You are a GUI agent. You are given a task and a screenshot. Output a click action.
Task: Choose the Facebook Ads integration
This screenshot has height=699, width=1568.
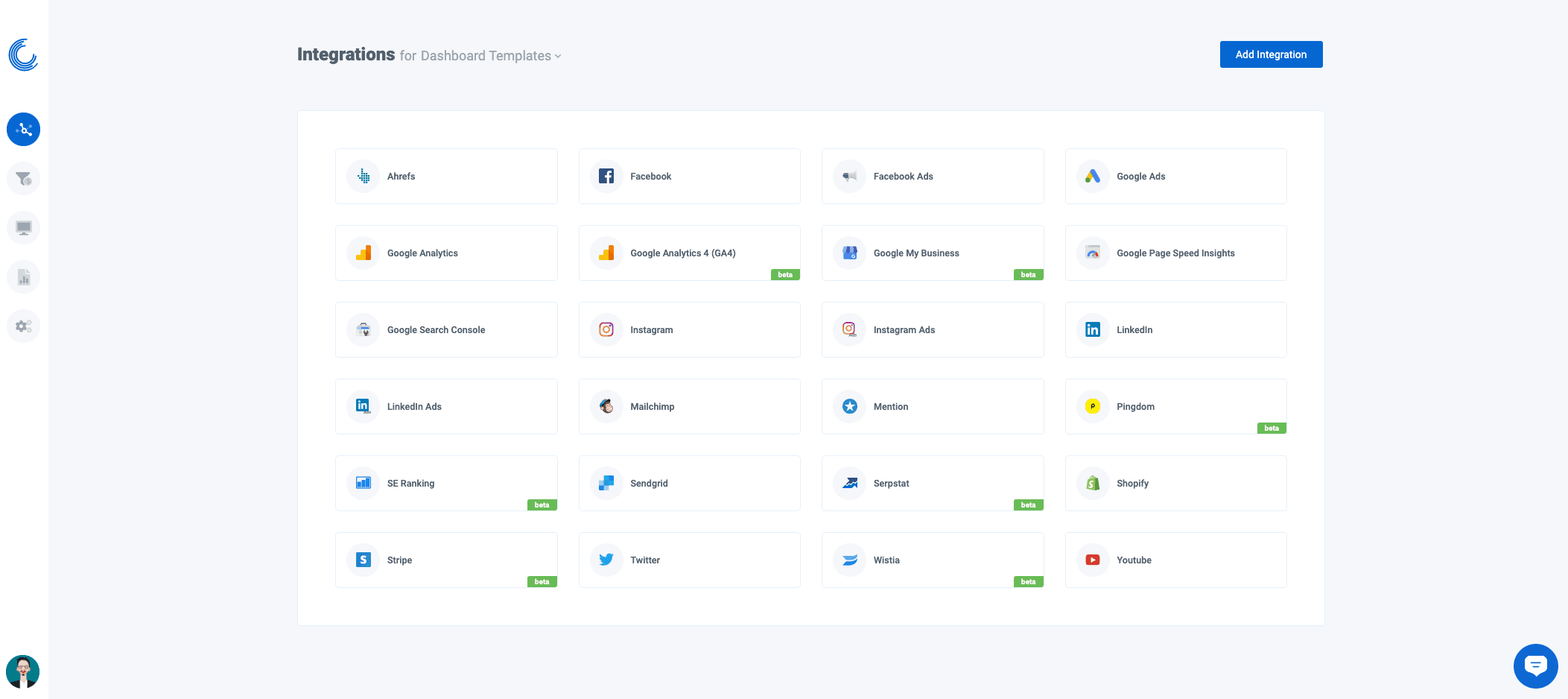click(932, 177)
